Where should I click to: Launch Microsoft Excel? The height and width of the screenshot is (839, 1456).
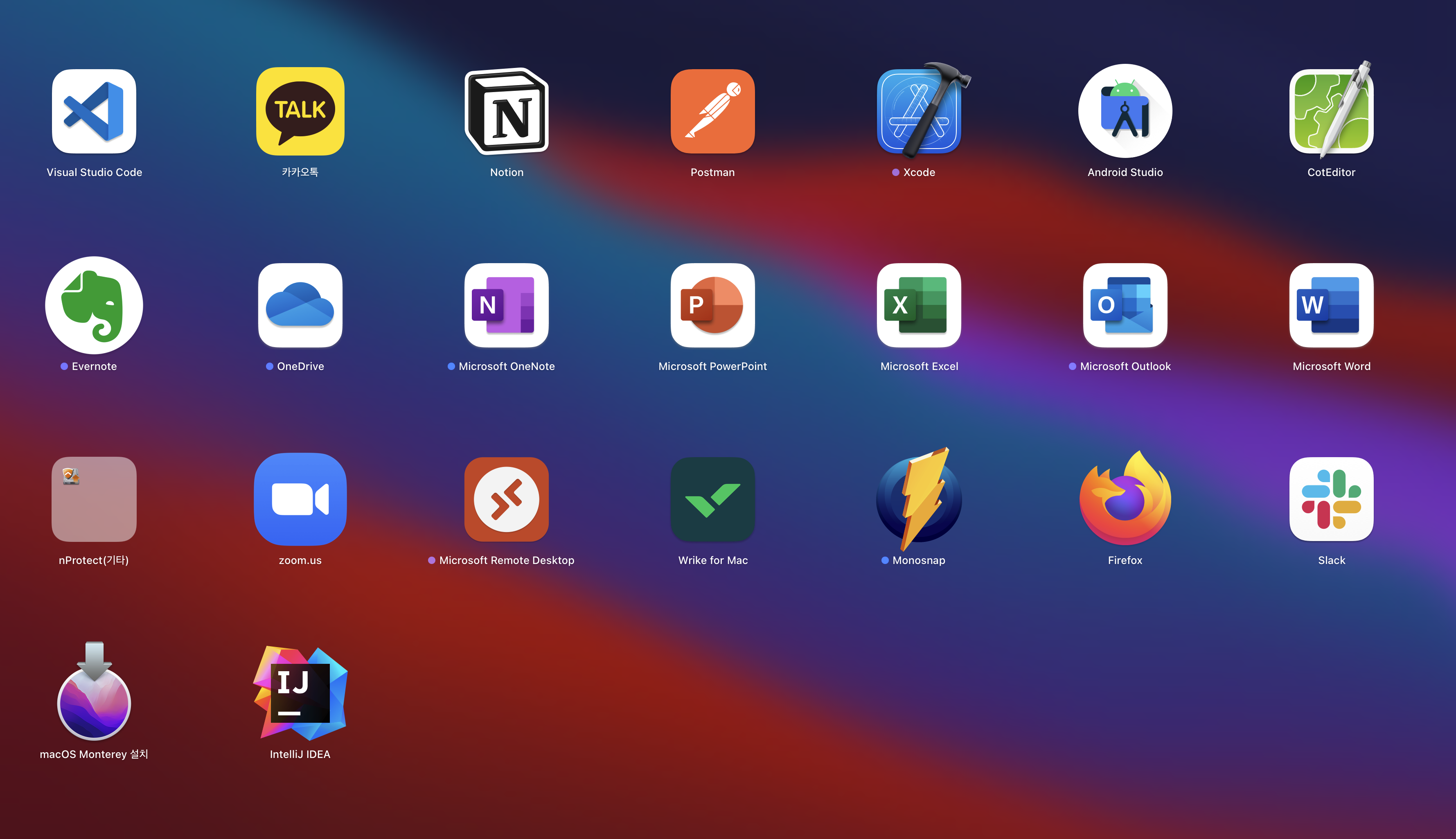[919, 305]
